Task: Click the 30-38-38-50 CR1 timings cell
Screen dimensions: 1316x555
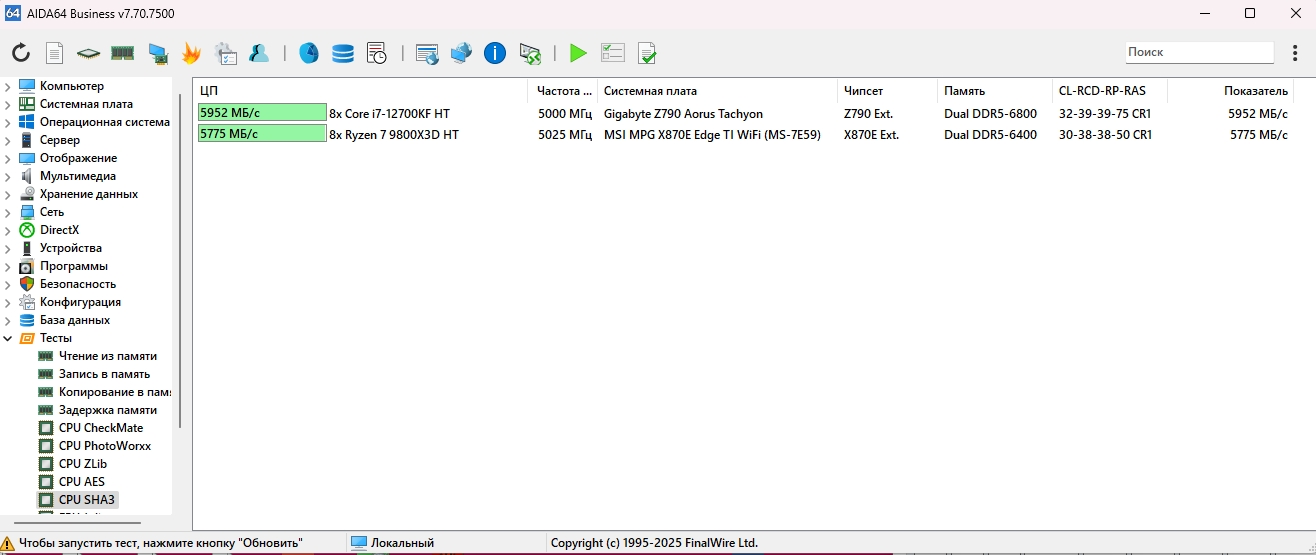Action: [x=1105, y=134]
